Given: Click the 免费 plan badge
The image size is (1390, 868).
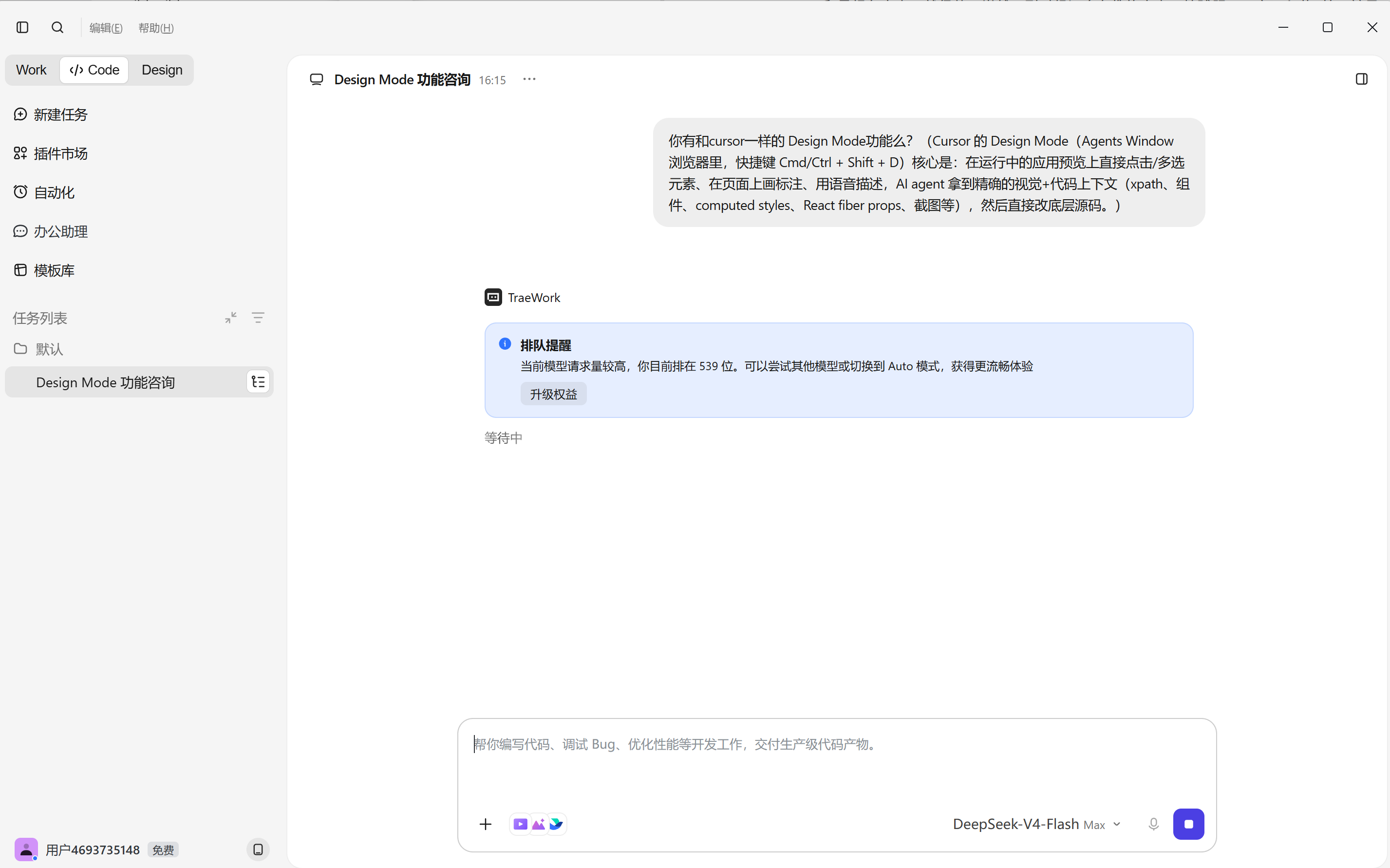Looking at the screenshot, I should (x=163, y=850).
